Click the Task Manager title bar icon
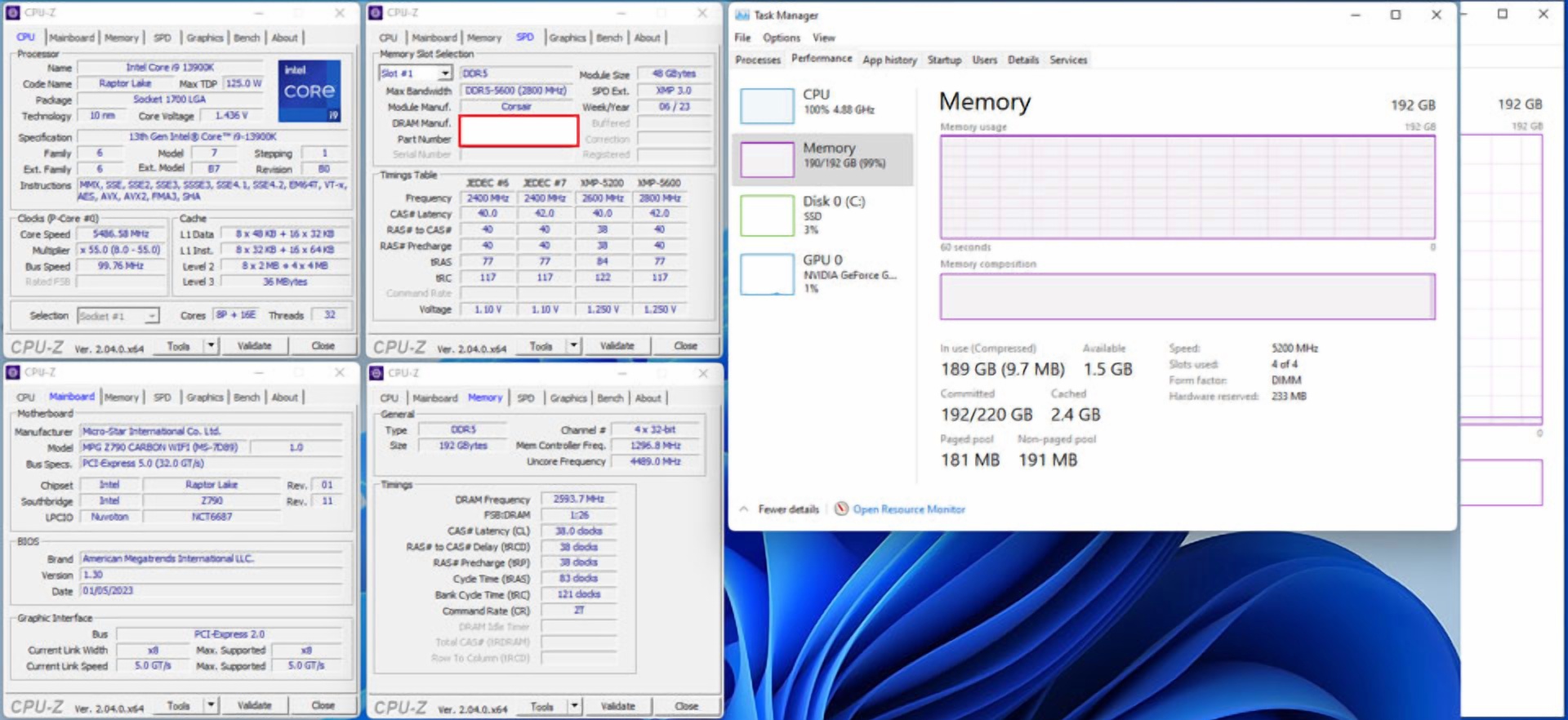The image size is (1568, 720). click(742, 15)
